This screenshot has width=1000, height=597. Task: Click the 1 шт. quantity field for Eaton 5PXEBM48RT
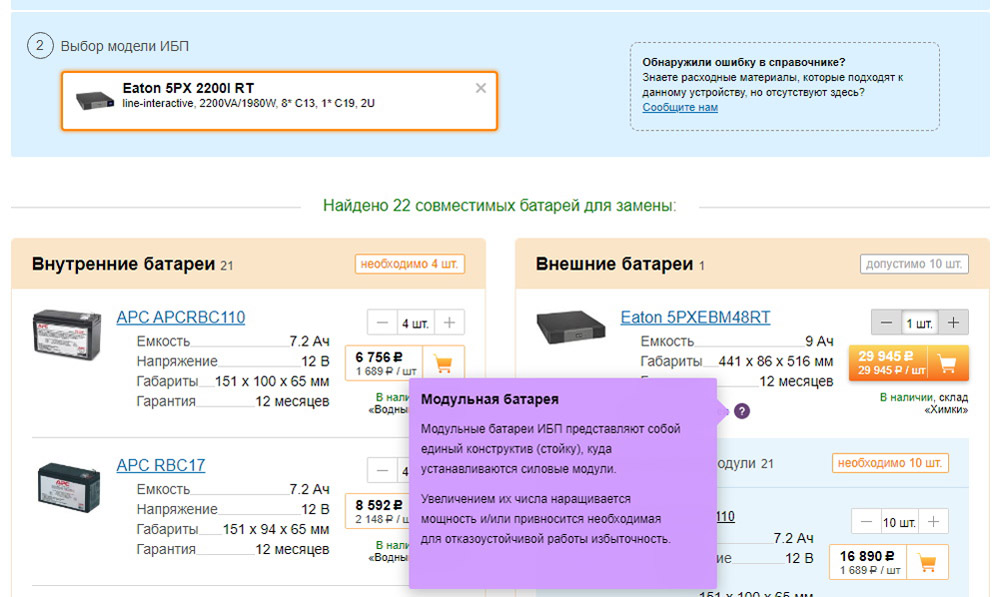tap(920, 323)
